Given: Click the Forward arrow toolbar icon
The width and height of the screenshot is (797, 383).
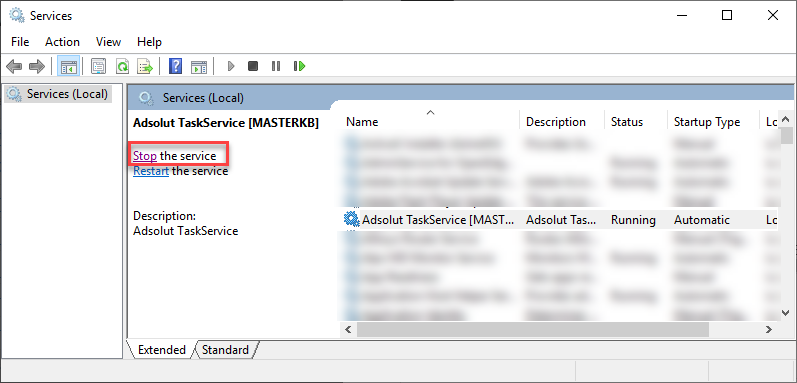Looking at the screenshot, I should (x=37, y=66).
